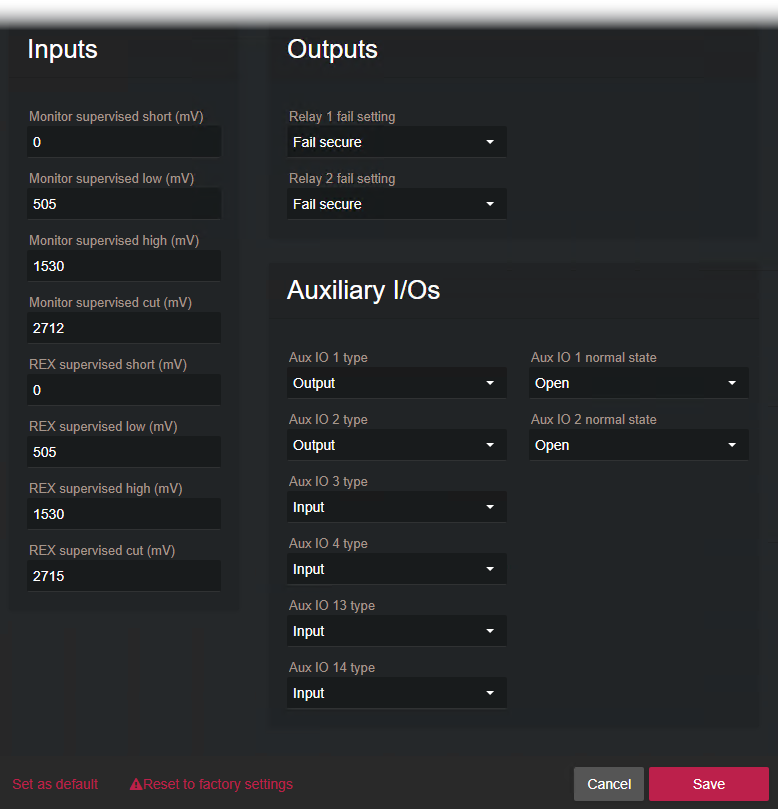Click Reset to factory settings link
This screenshot has height=809, width=778.
coord(218,784)
